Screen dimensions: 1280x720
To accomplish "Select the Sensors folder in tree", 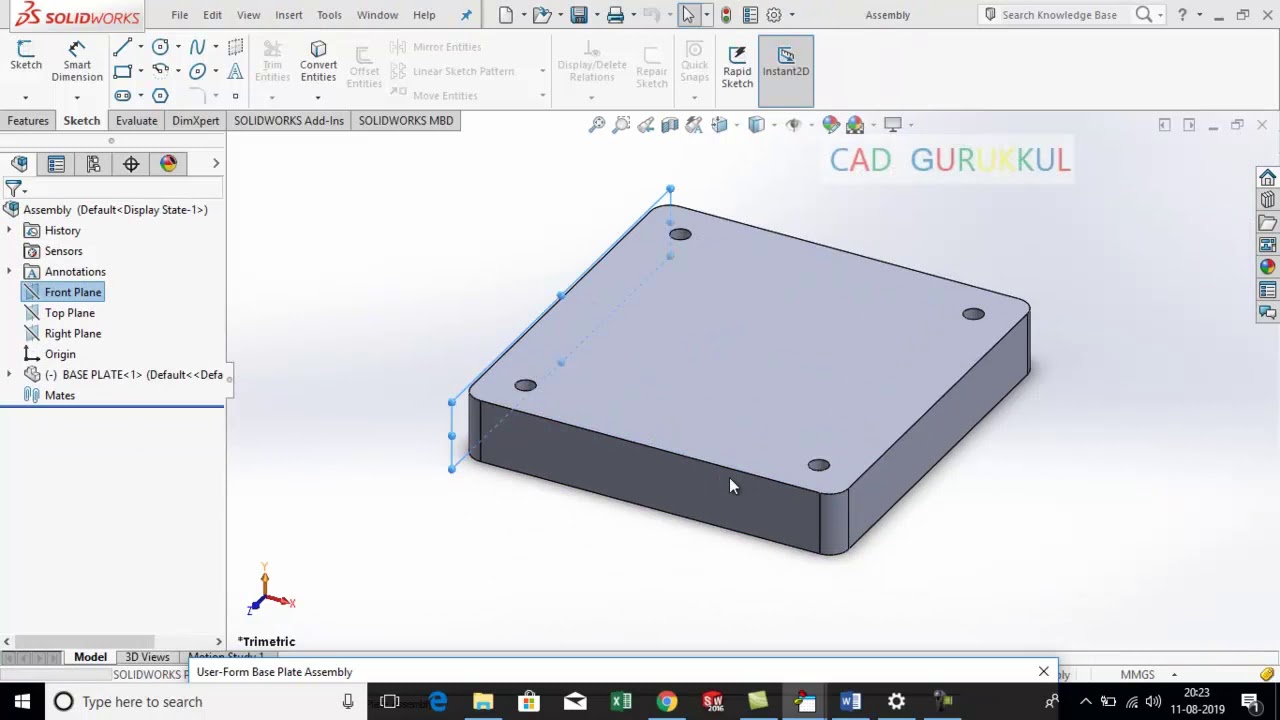I will coord(63,251).
